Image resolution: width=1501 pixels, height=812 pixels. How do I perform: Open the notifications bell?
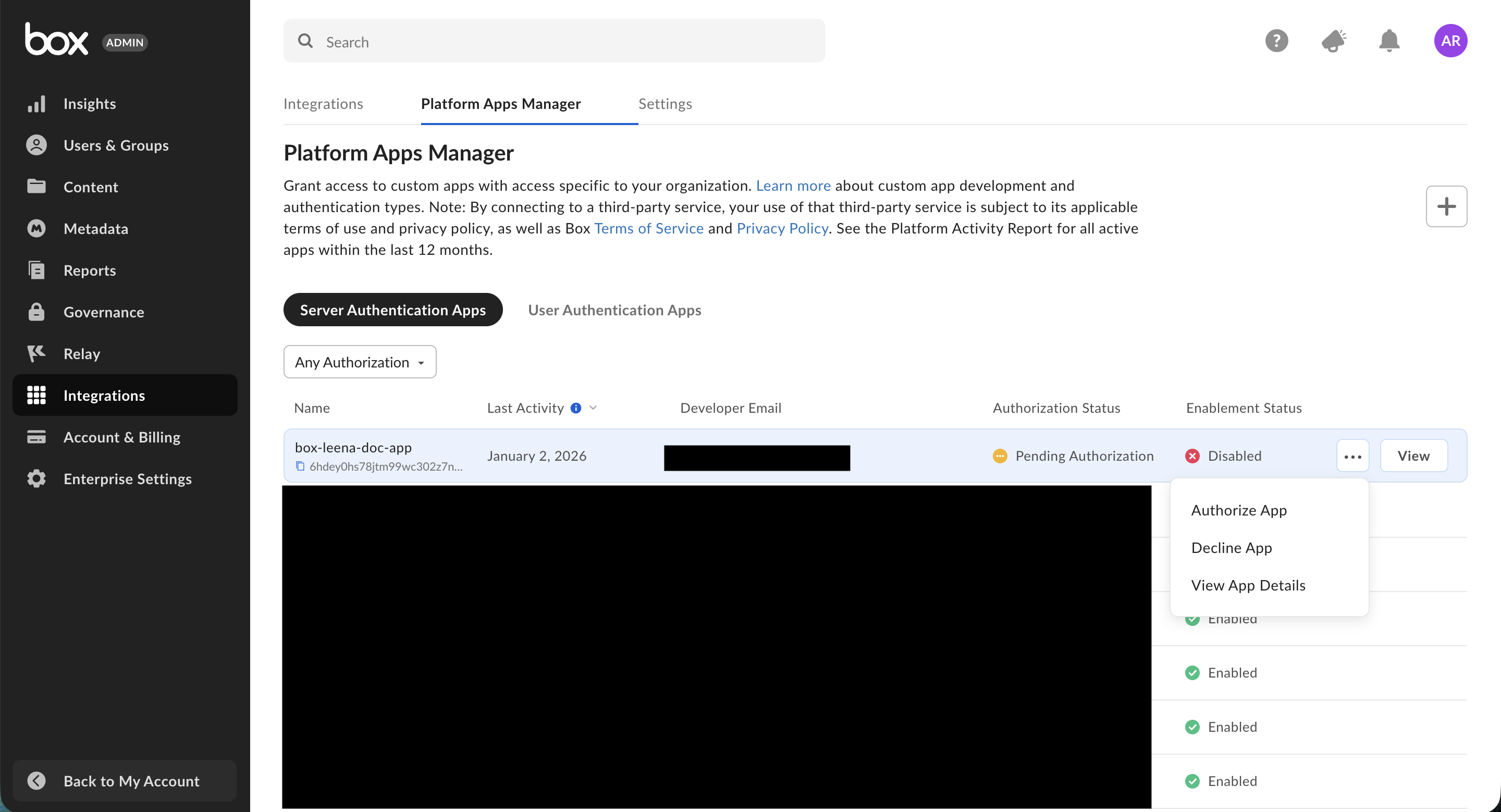click(x=1389, y=41)
